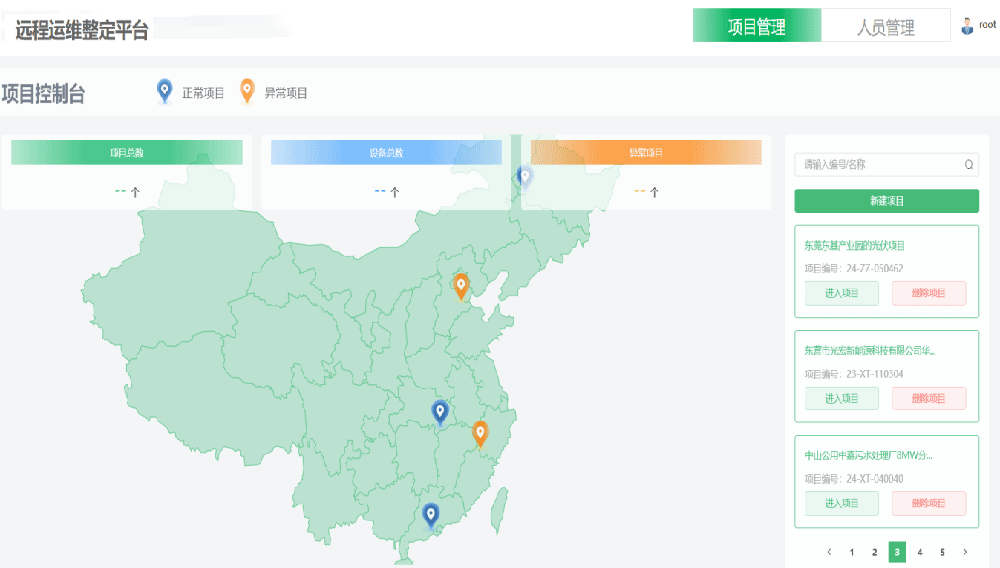Viewport: 1000px width, 568px height.
Task: Click the blue map pin in central China
Action: pos(440,411)
